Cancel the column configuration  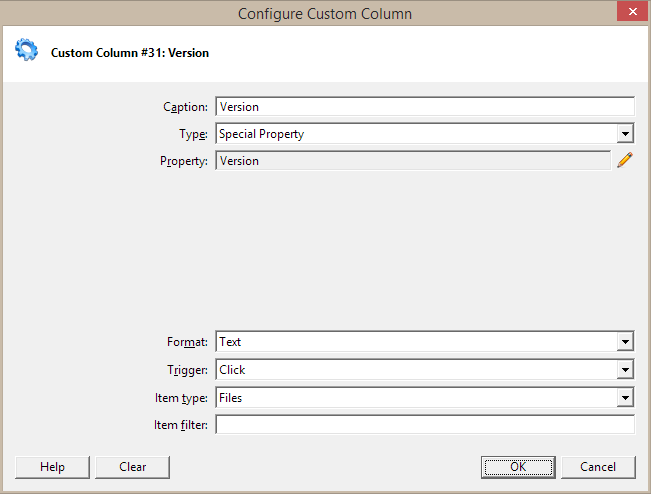(598, 467)
